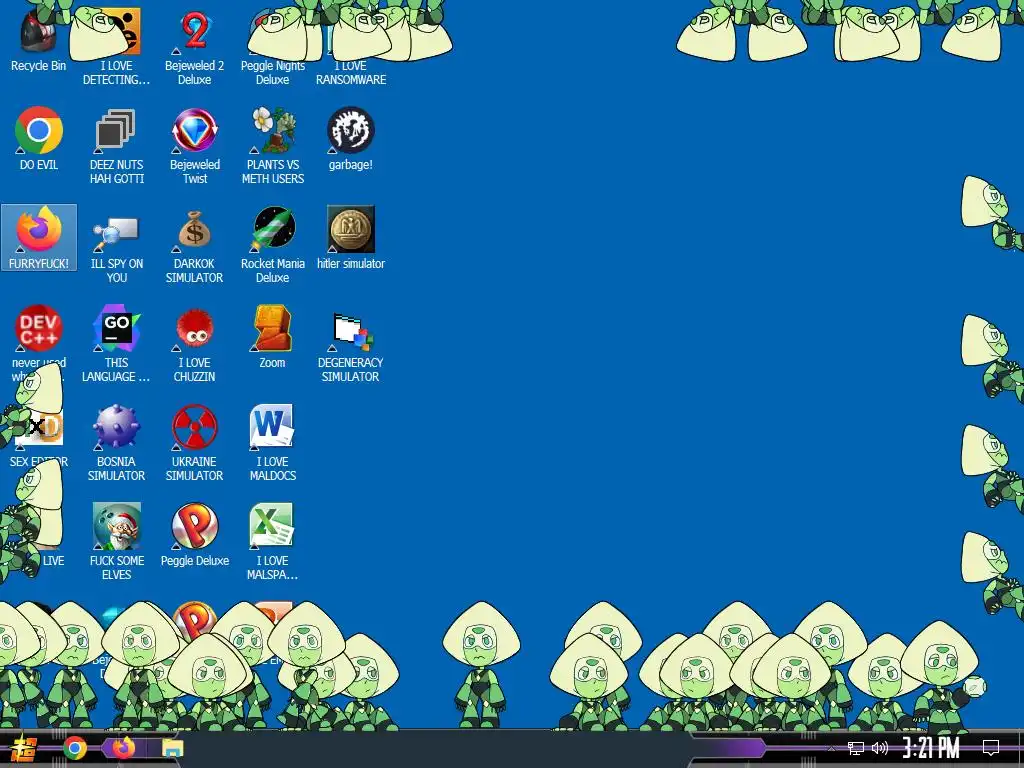
Task: Expand the hidden system tray icons chevron
Action: [x=831, y=748]
